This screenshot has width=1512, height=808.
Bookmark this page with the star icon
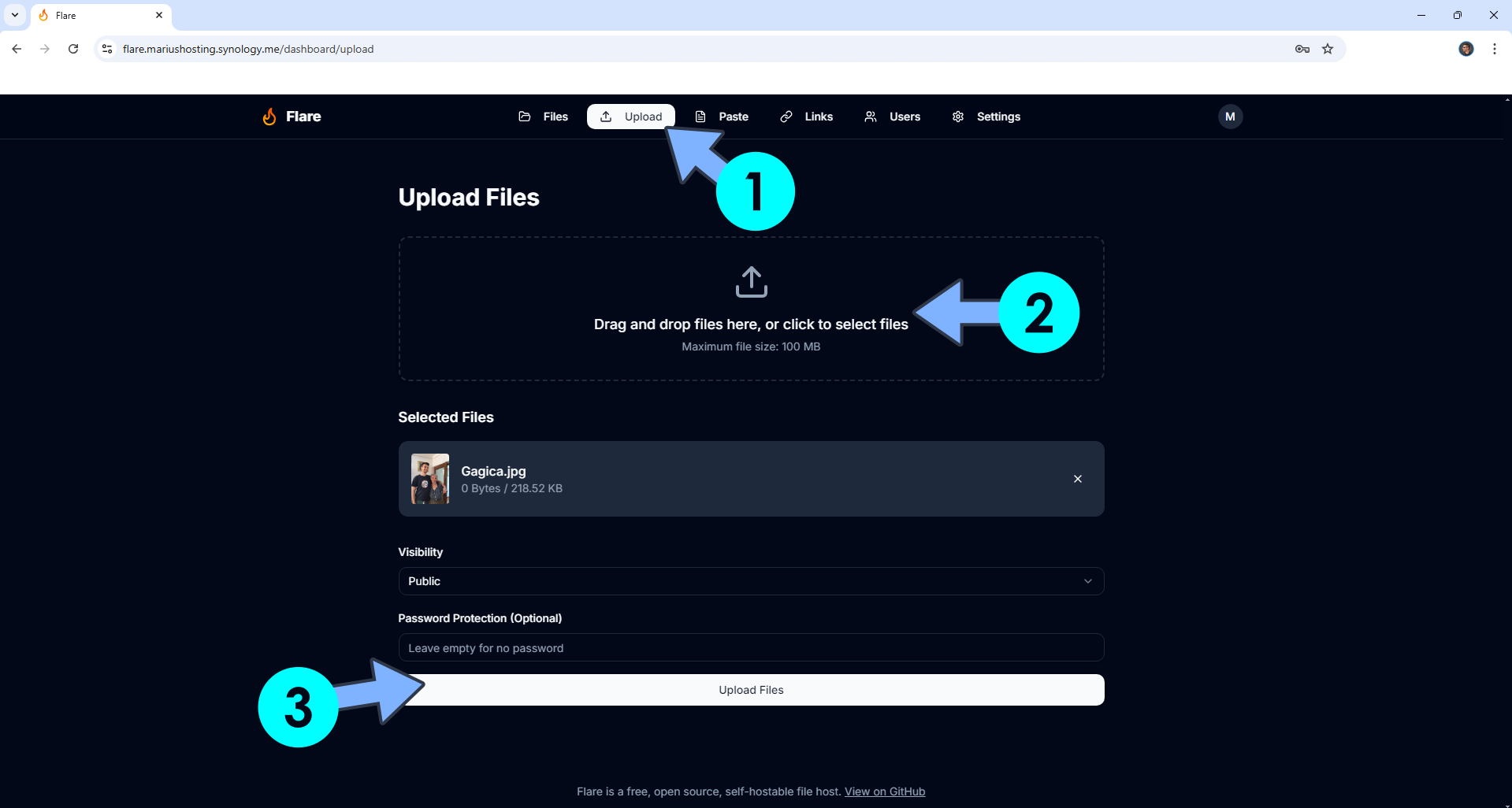[x=1328, y=49]
